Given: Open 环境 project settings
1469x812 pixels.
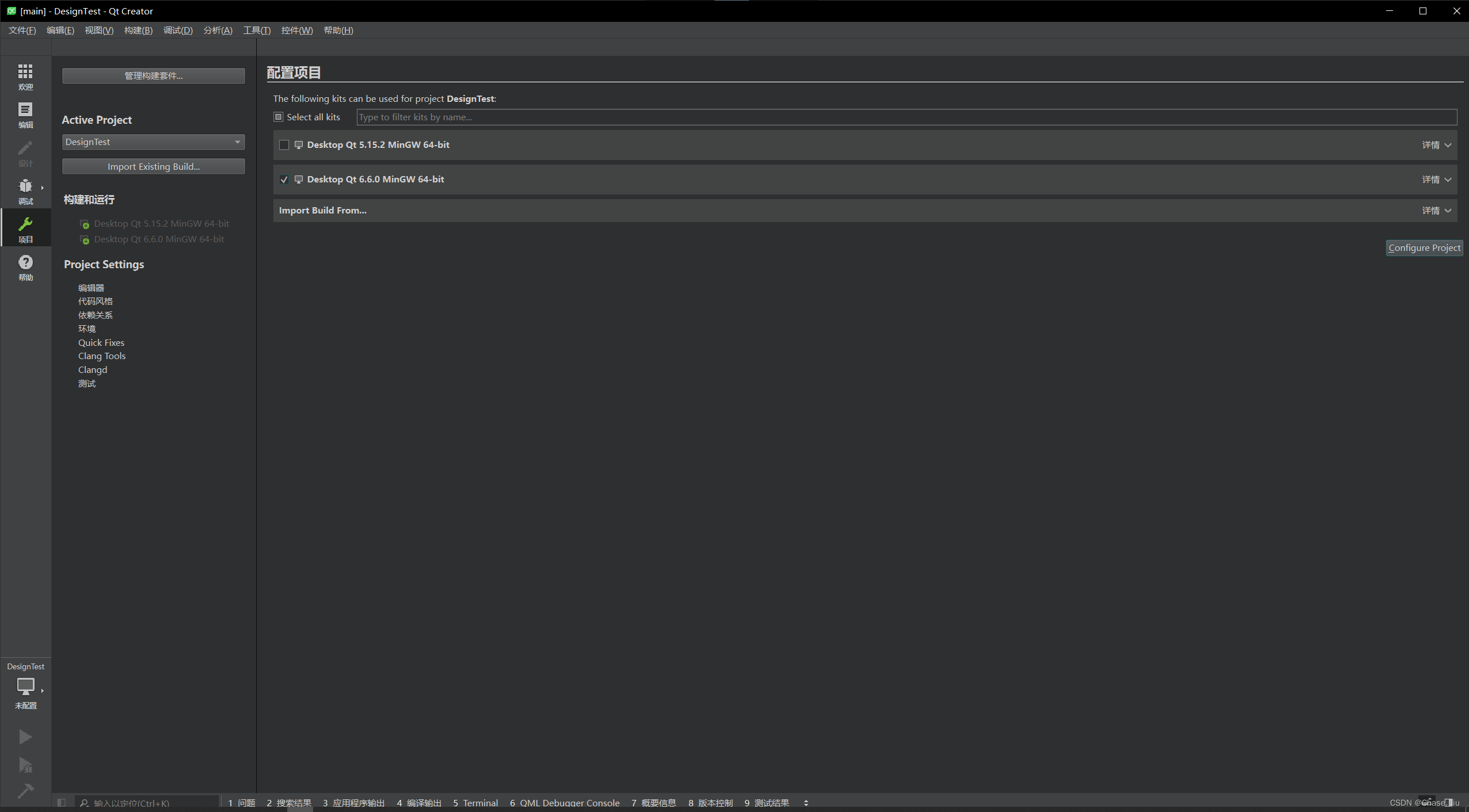Looking at the screenshot, I should pos(87,329).
